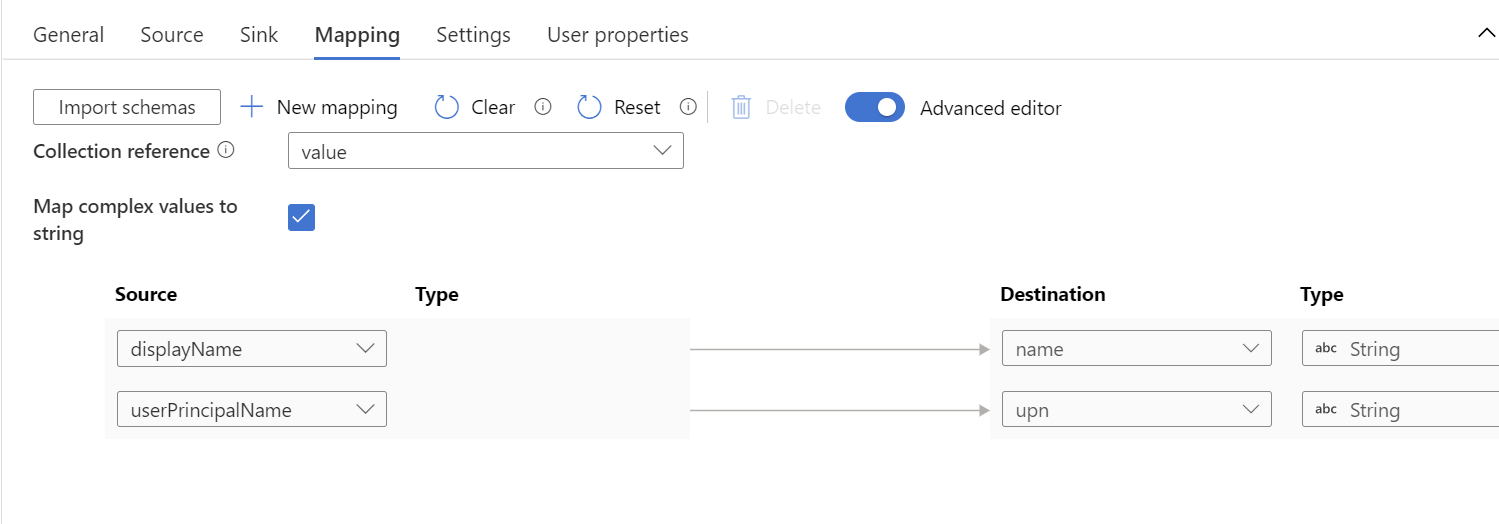Viewport: 1499px width, 524px height.
Task: Toggle the Advanced editor switch
Action: point(875,107)
